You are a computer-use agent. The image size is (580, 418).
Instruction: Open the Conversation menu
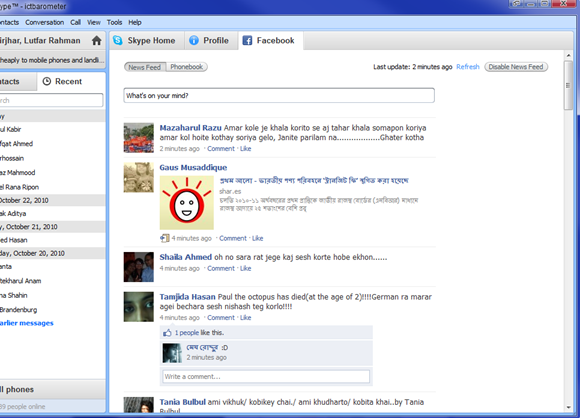44,22
